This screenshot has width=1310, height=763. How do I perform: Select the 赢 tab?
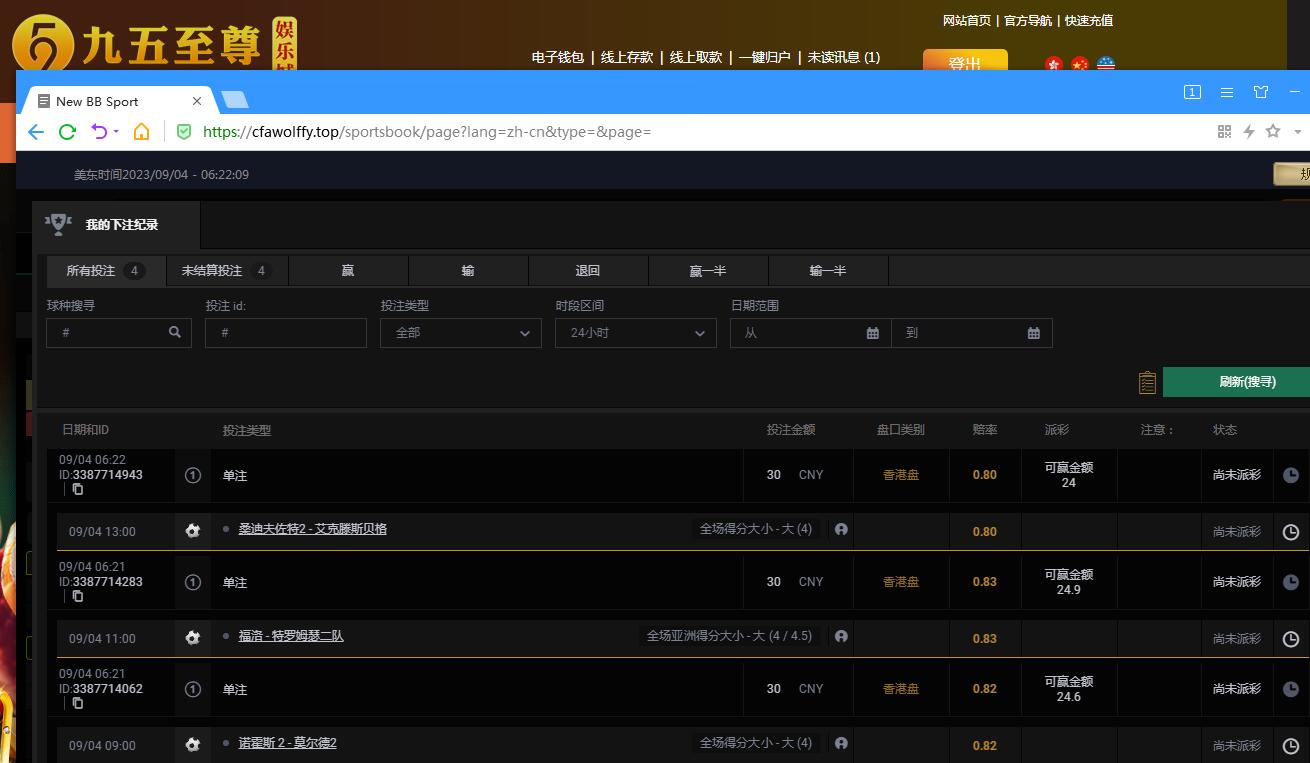tap(347, 271)
